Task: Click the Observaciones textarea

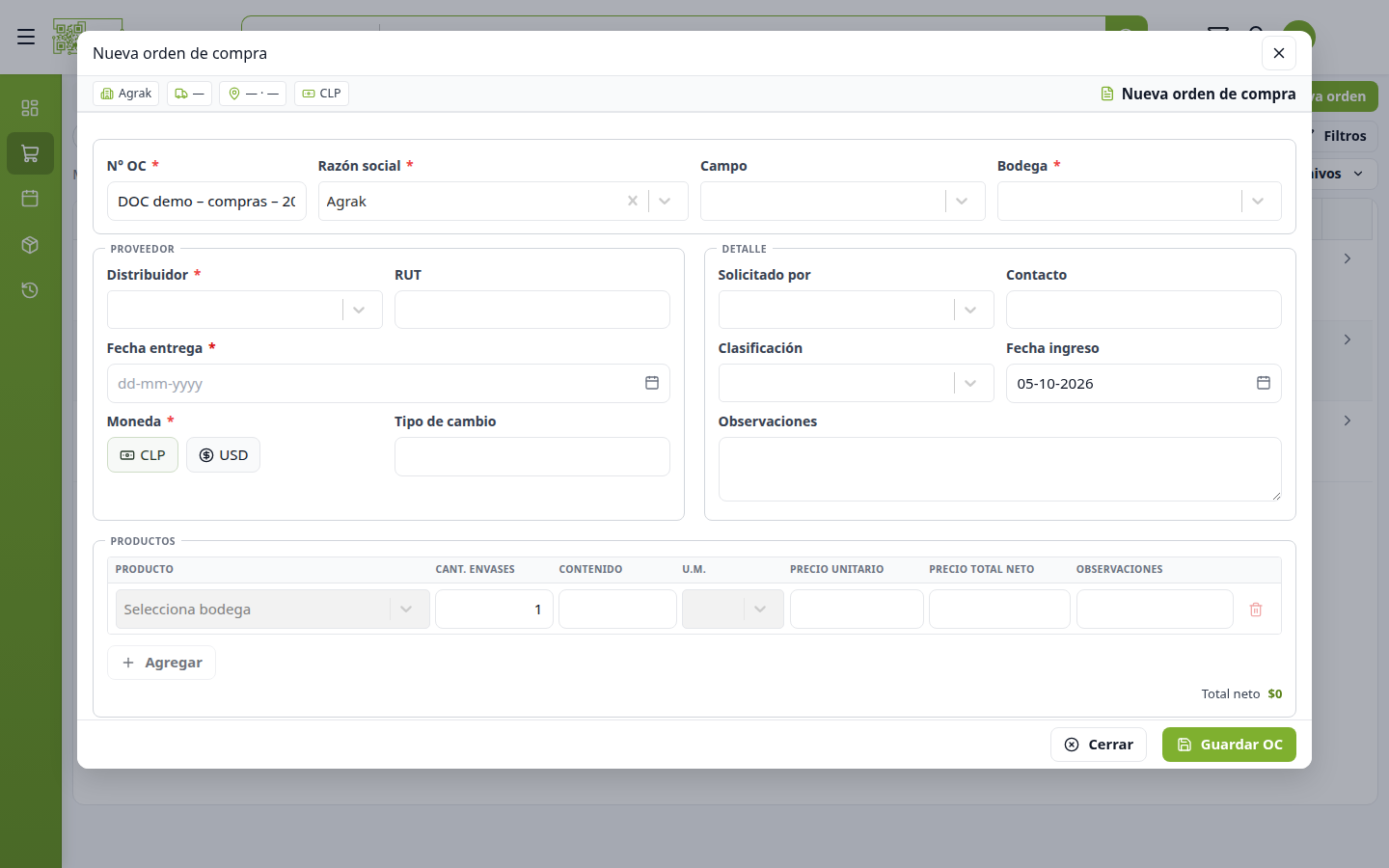Action: pyautogui.click(x=1000, y=470)
